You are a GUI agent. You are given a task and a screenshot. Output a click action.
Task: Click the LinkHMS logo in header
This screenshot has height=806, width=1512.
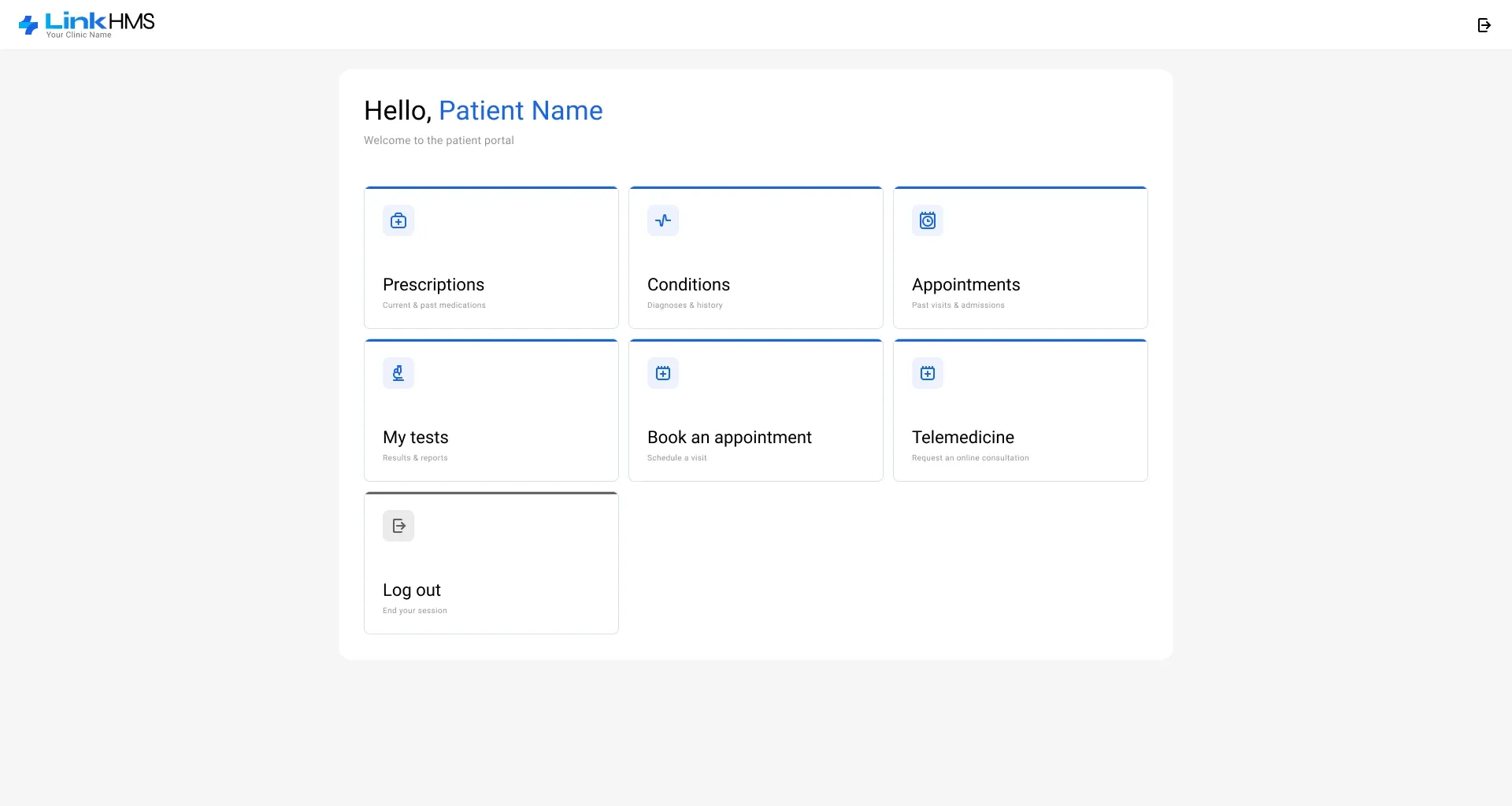(x=87, y=24)
